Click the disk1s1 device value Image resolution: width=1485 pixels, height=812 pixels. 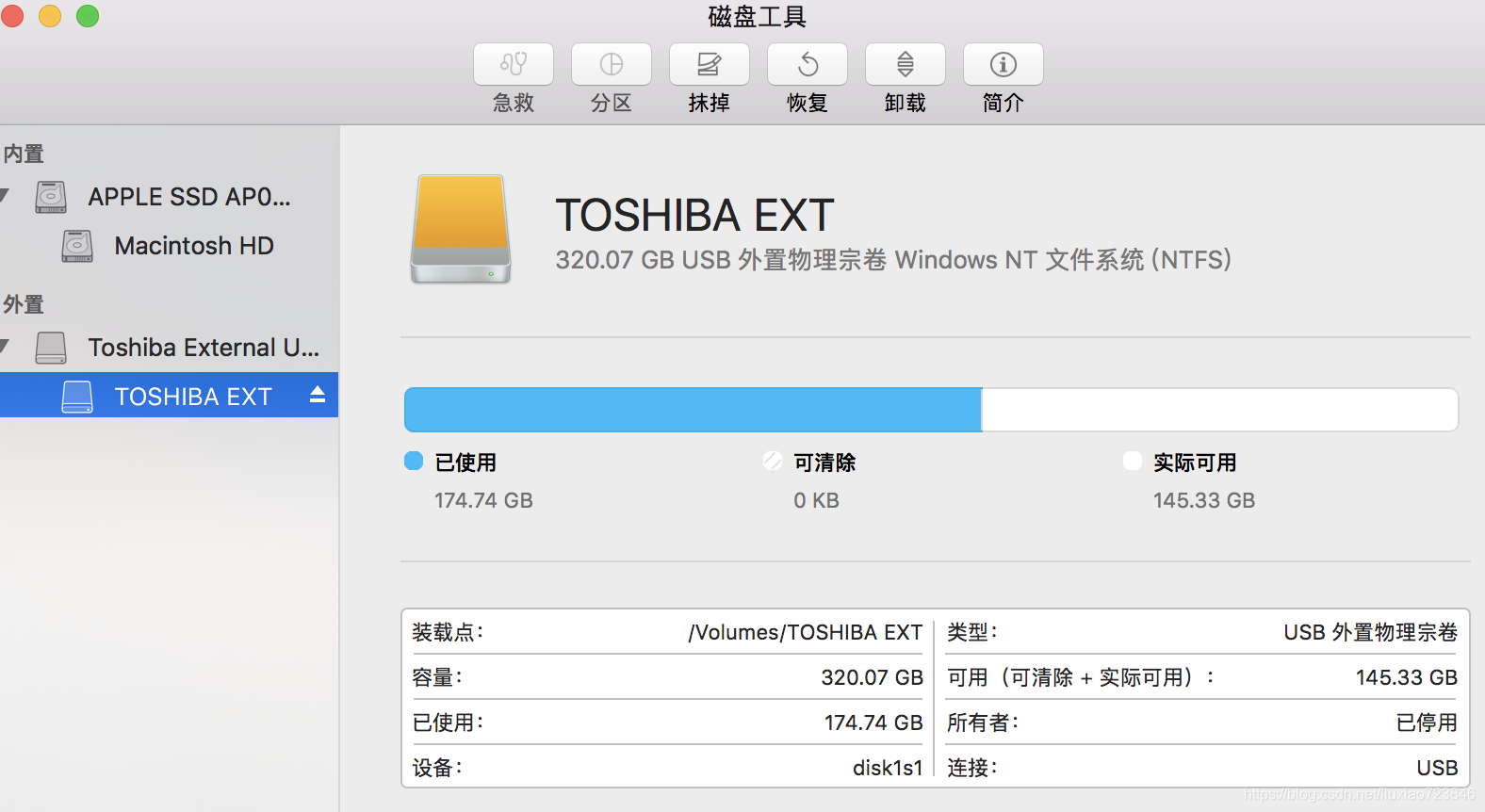[x=888, y=768]
